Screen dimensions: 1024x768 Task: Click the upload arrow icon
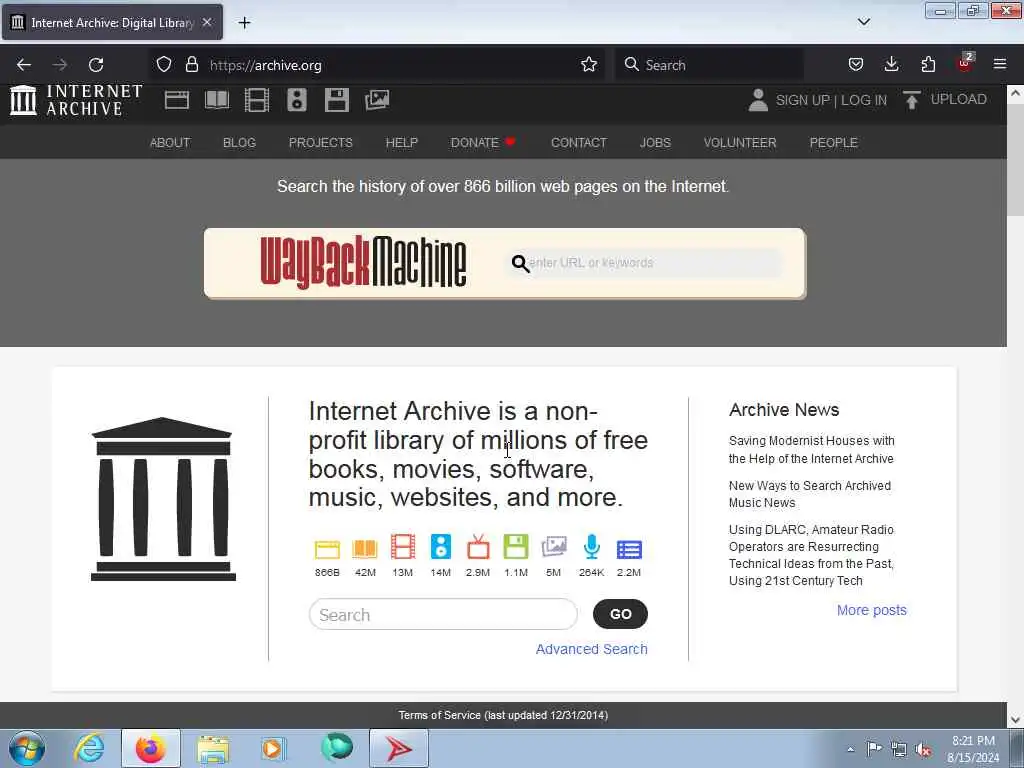pos(912,100)
